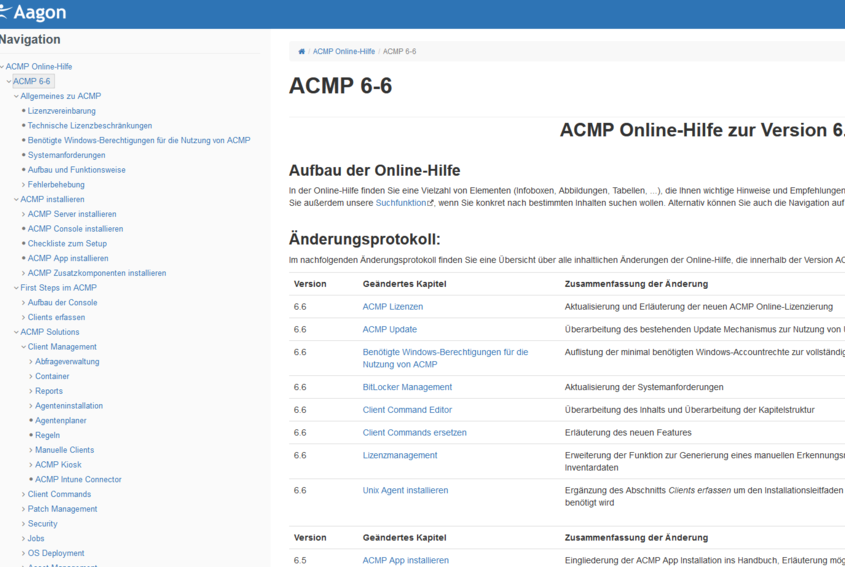Open Client Command Editor link
This screenshot has width=845, height=567.
[407, 410]
